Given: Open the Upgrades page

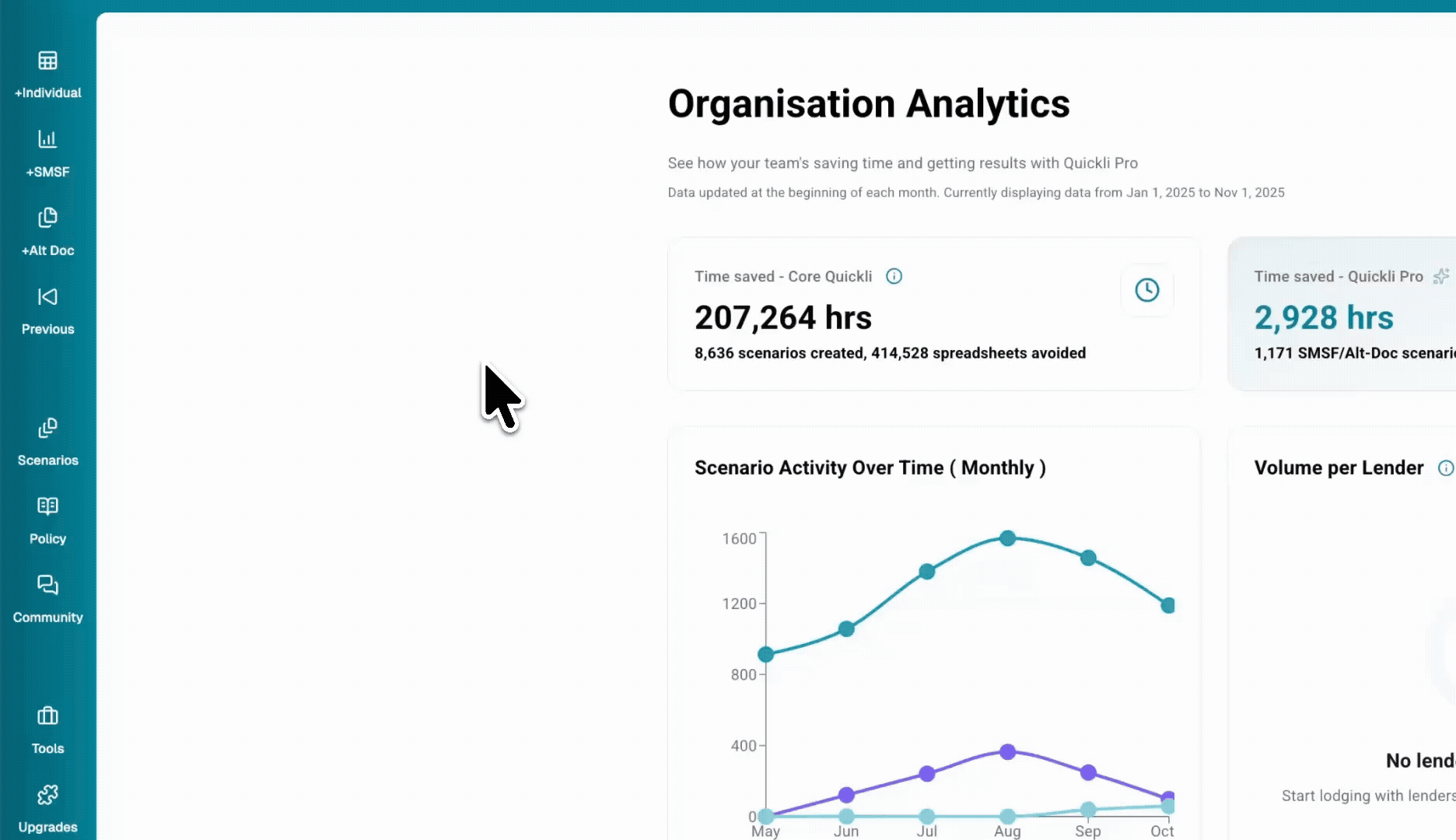Looking at the screenshot, I should click(x=47, y=807).
